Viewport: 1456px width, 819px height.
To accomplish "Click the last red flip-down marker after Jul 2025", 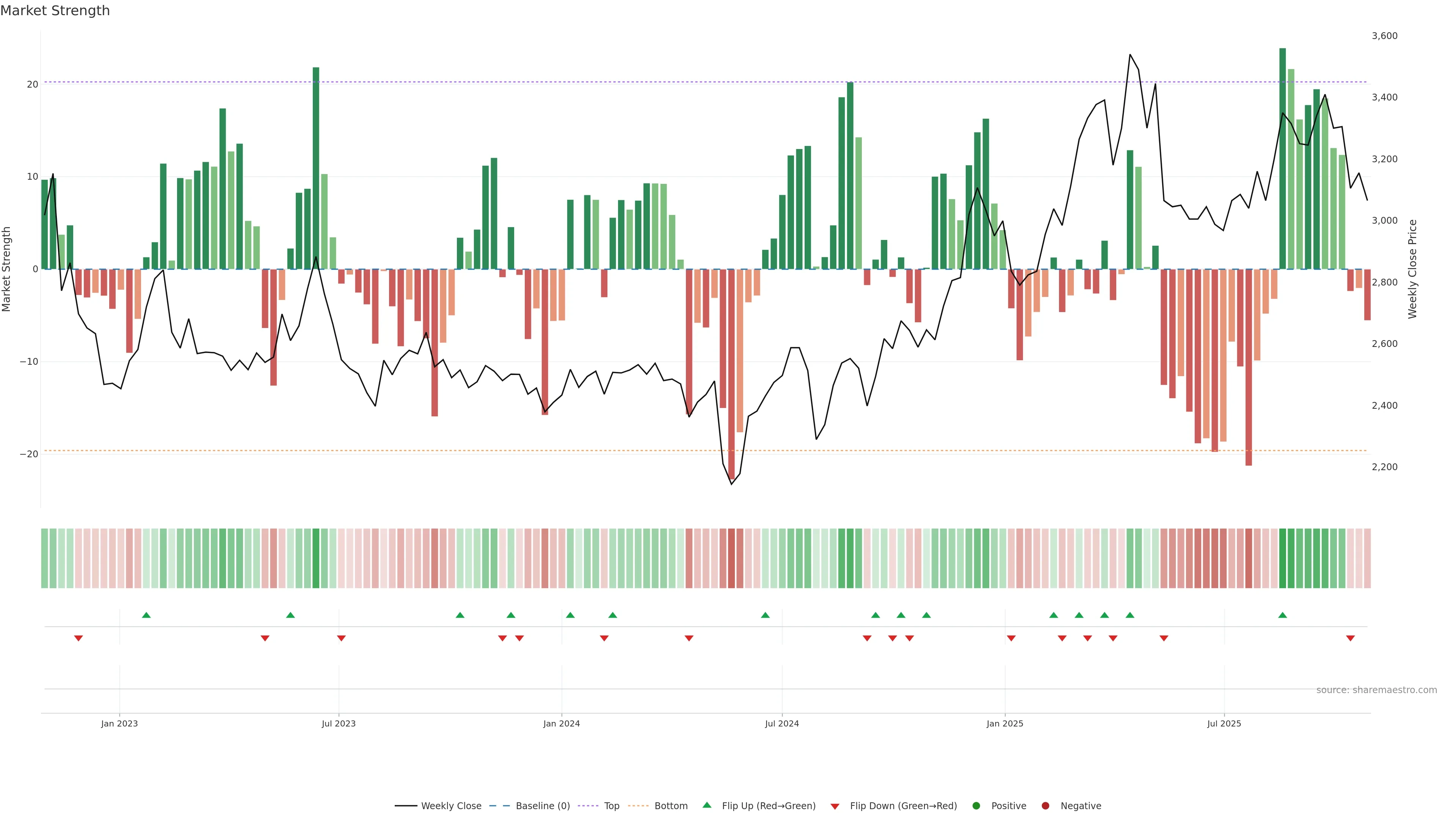I will [x=1350, y=638].
